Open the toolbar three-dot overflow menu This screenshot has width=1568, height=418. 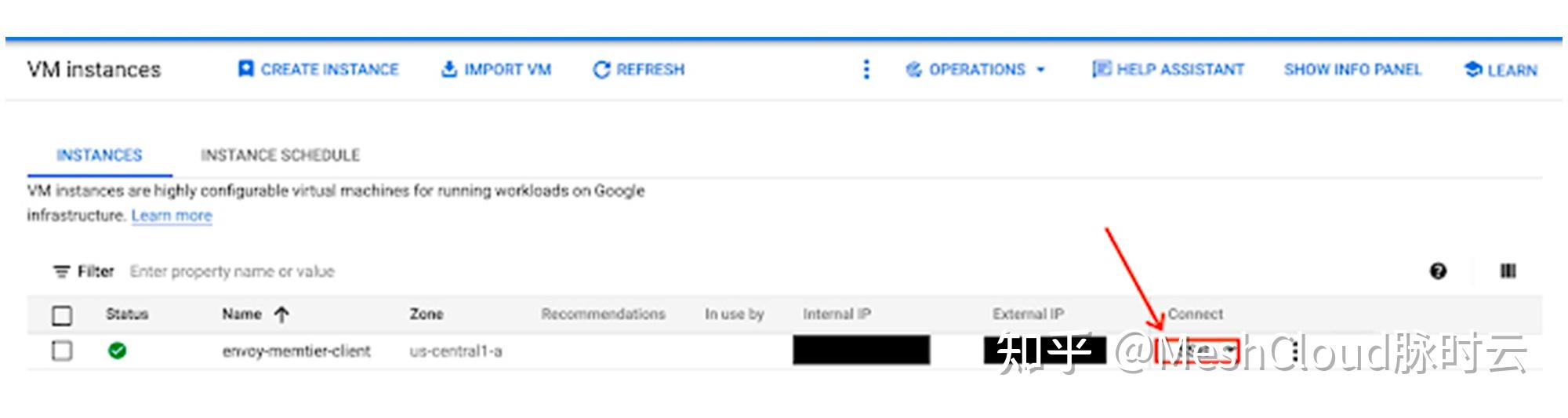866,70
